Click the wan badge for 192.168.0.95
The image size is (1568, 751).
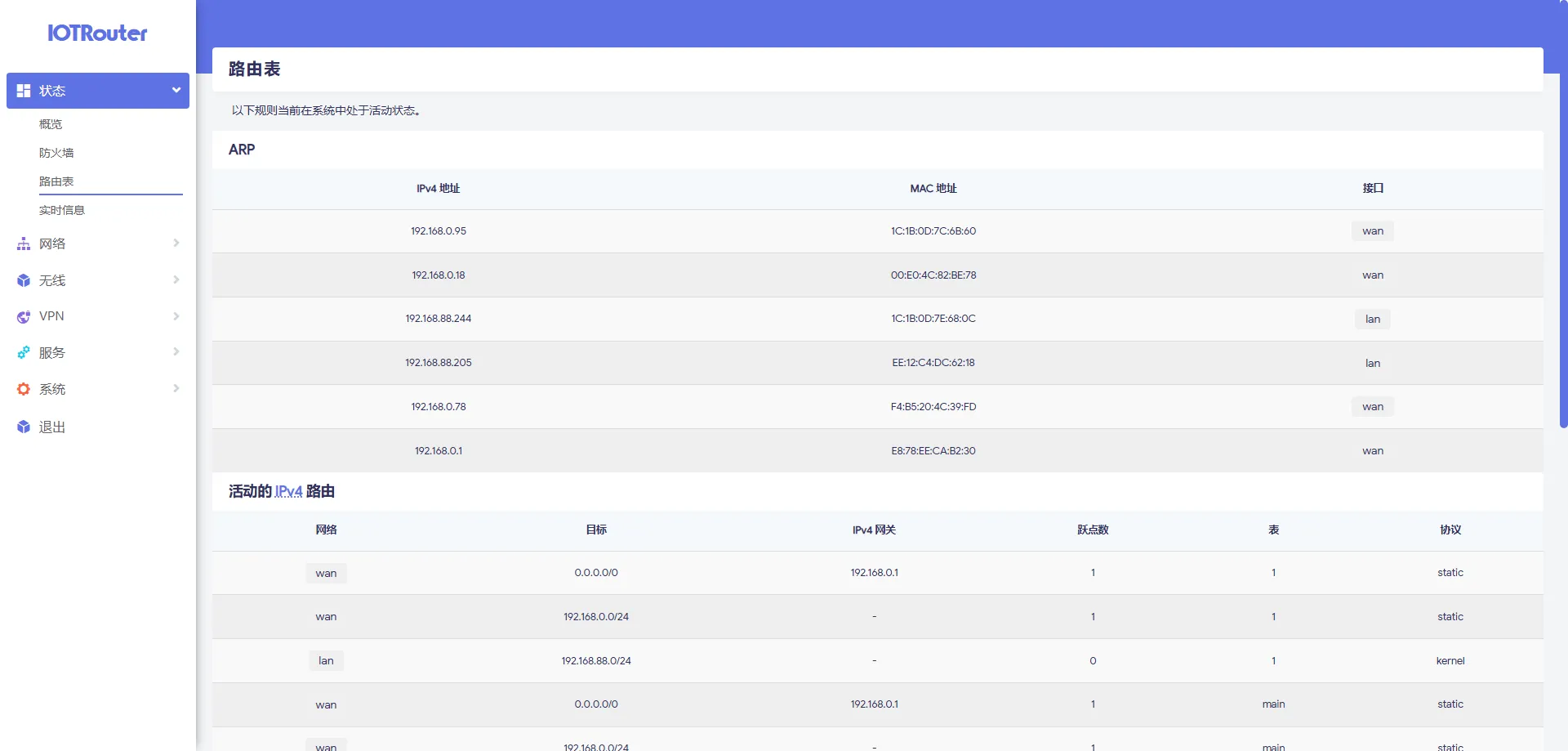coord(1372,231)
